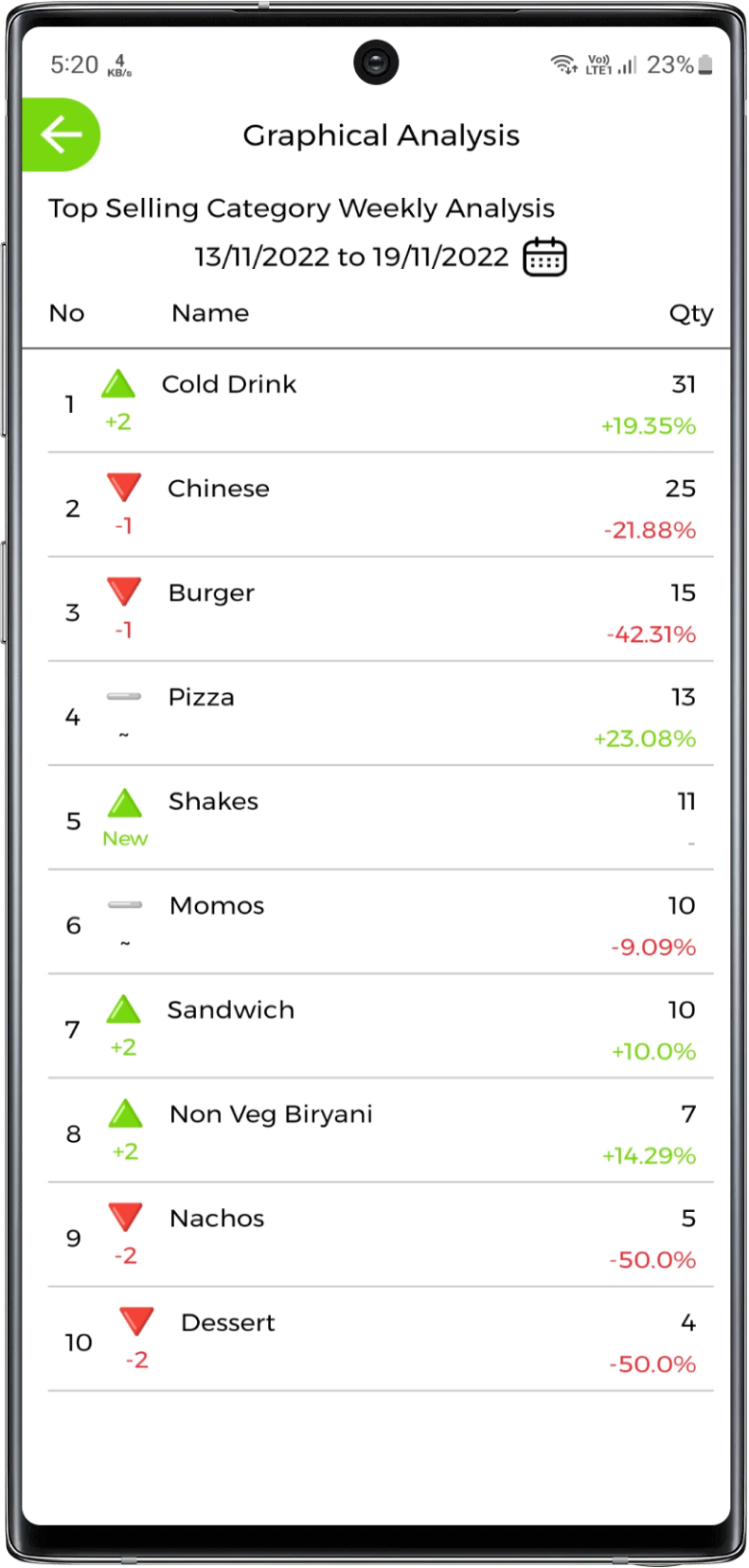Image resolution: width=749 pixels, height=1568 pixels.
Task: Open the calendar date picker icon
Action: (544, 257)
